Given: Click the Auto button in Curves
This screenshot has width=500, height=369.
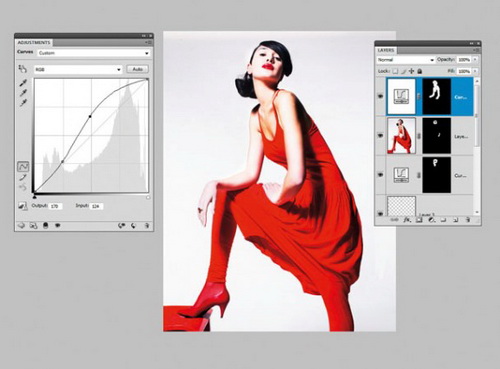Looking at the screenshot, I should tap(138, 69).
